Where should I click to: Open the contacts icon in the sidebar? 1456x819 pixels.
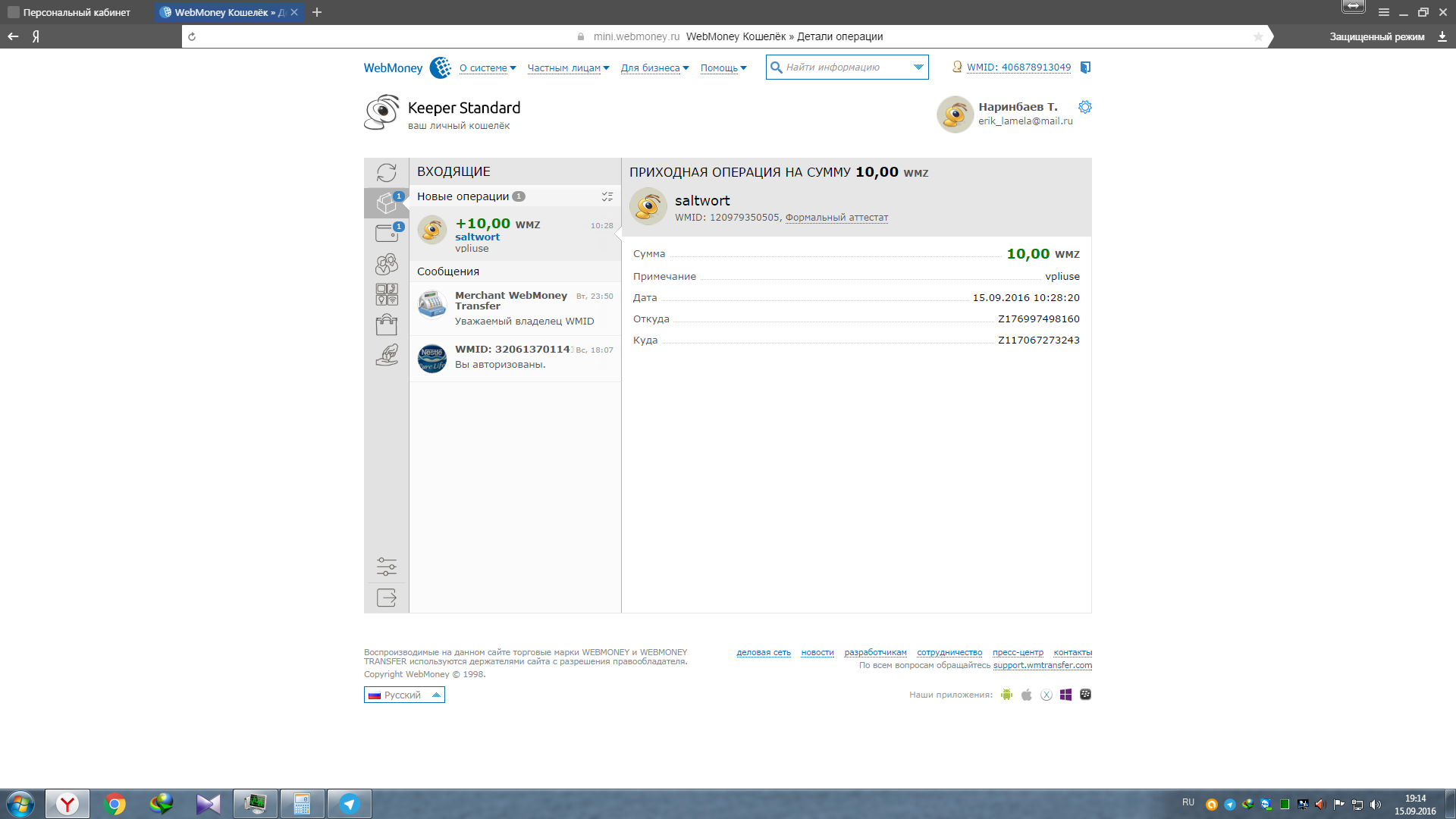[x=387, y=264]
